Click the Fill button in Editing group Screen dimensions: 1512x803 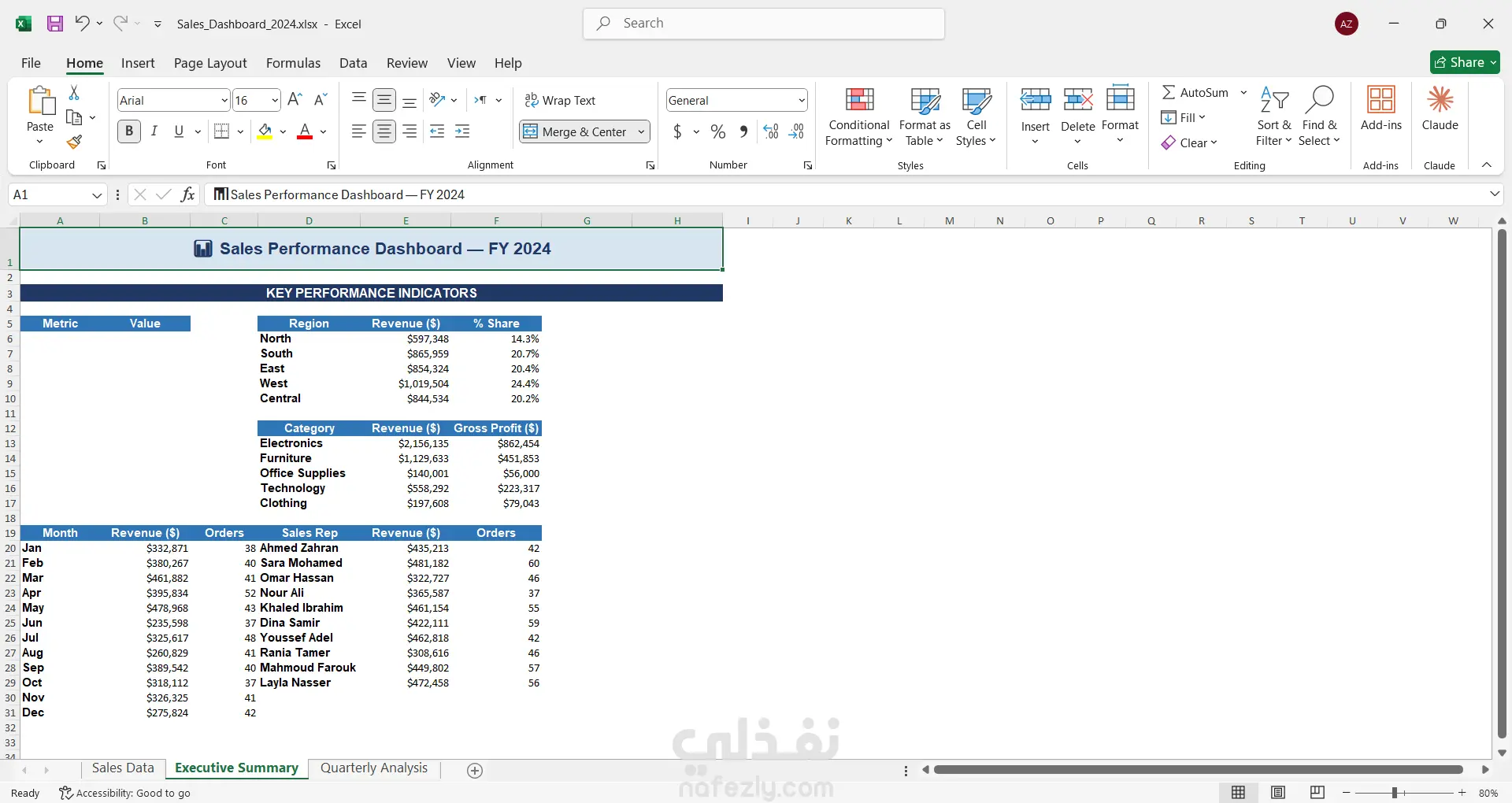pyautogui.click(x=1183, y=117)
